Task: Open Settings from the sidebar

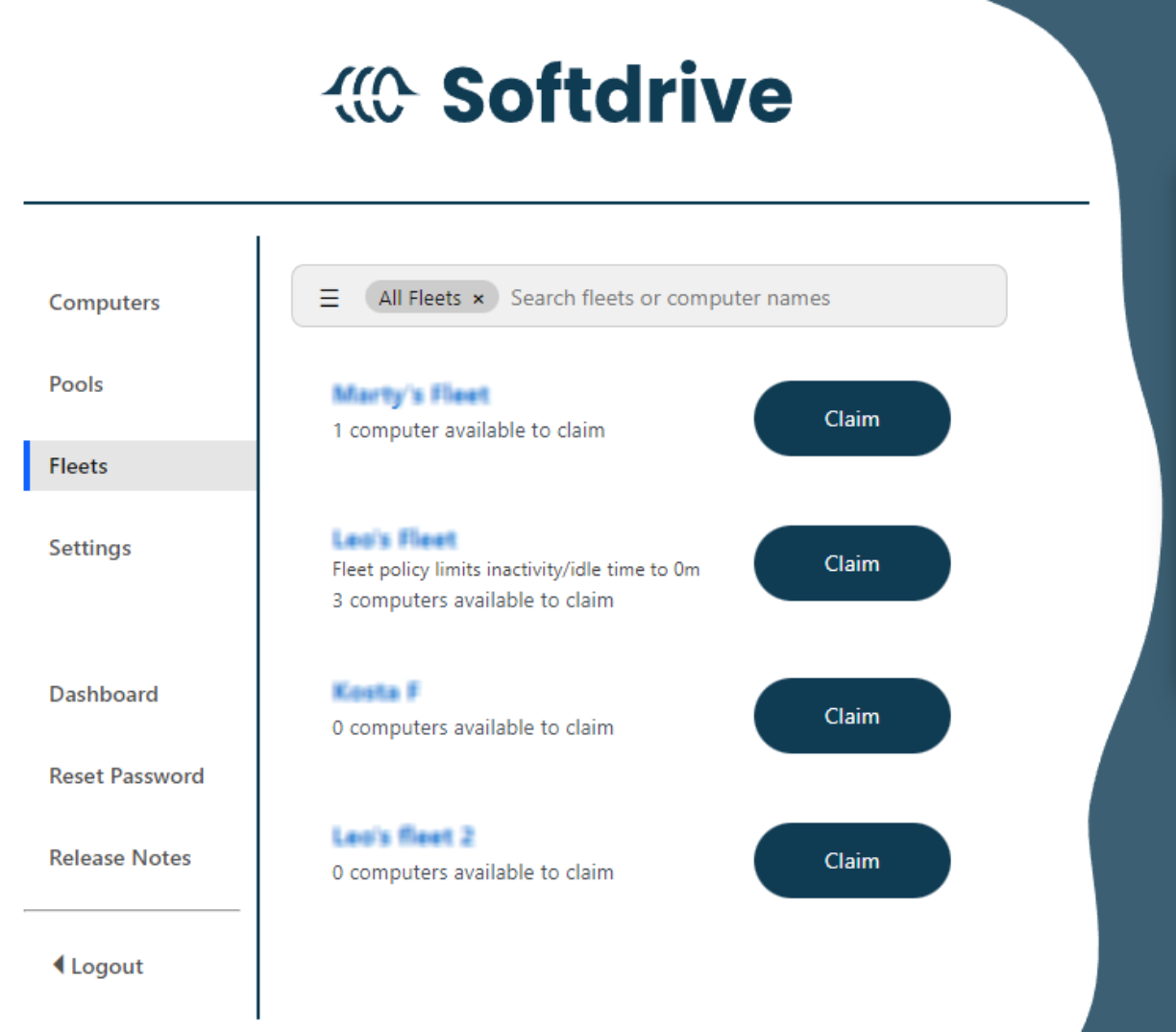Action: pos(90,548)
